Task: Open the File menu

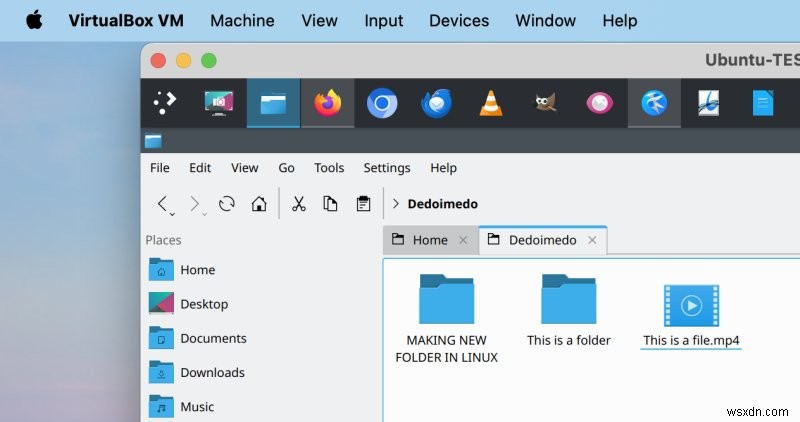Action: (x=160, y=168)
